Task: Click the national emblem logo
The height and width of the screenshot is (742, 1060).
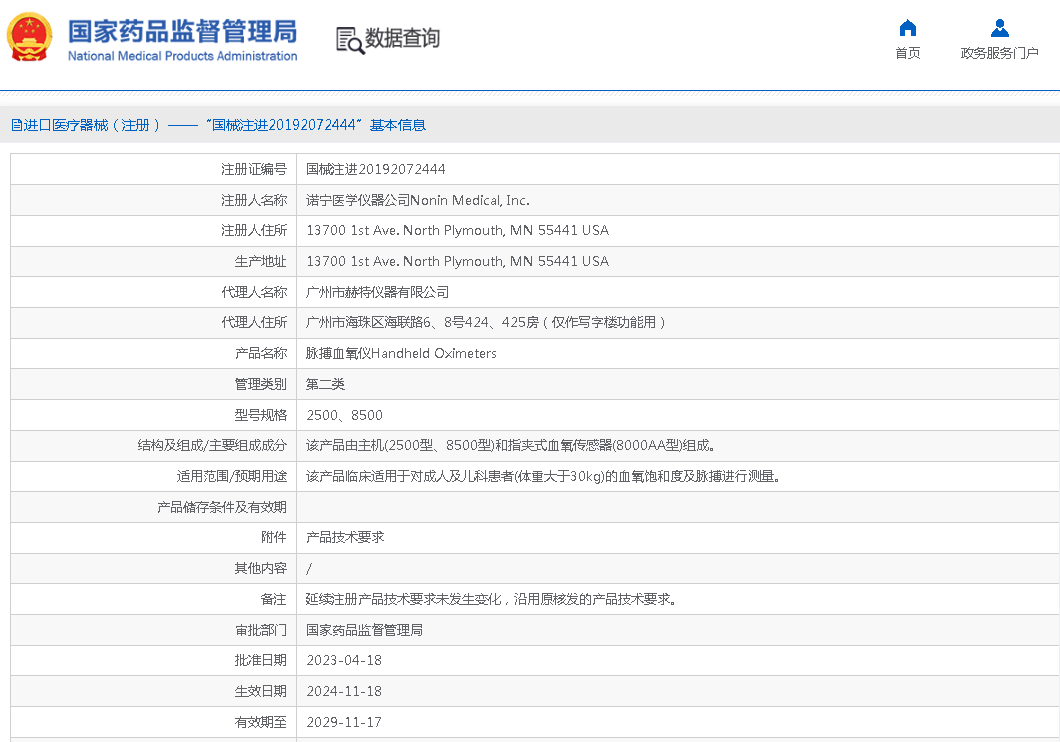Action: (29, 38)
